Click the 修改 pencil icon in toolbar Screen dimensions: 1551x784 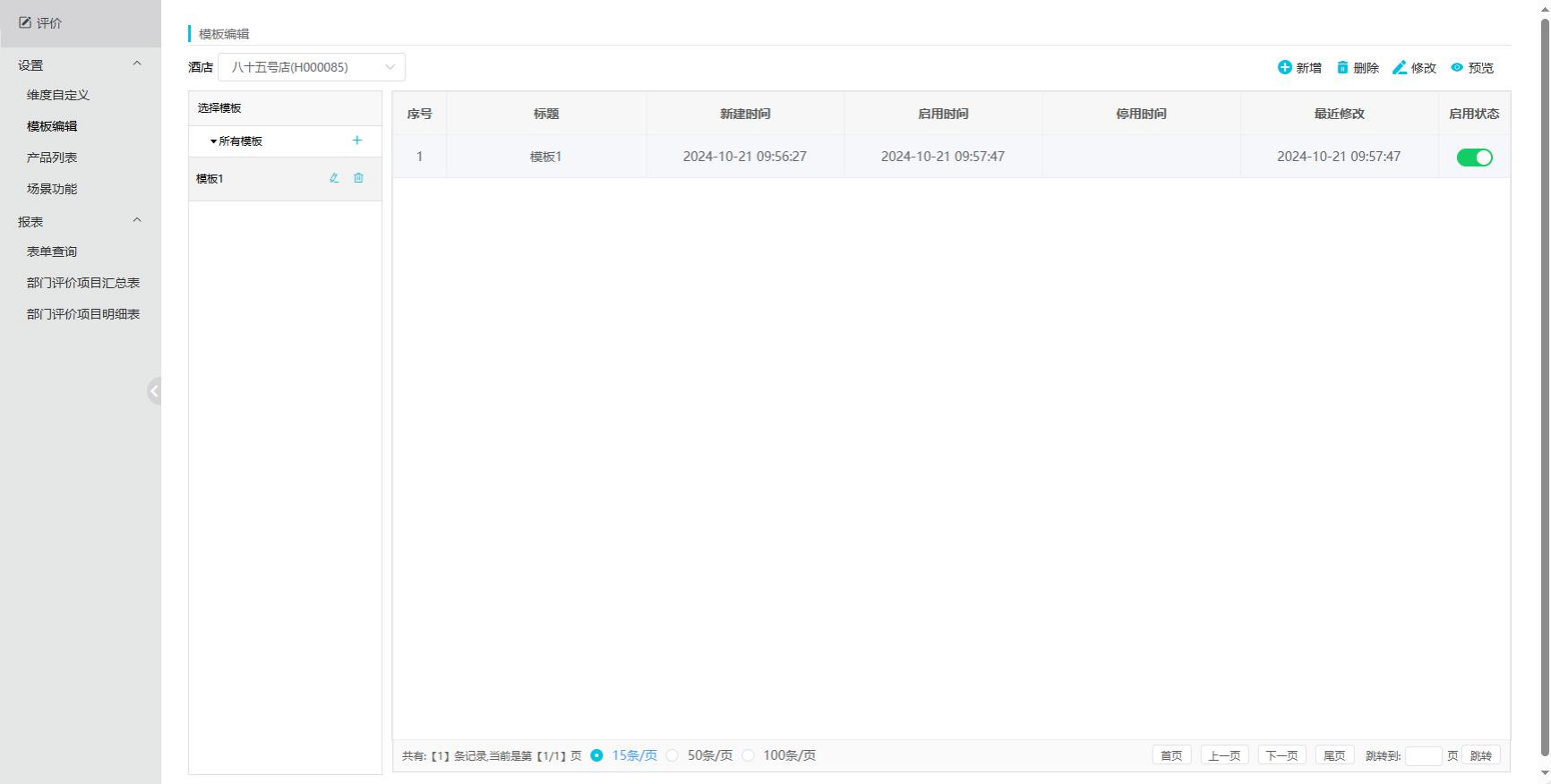click(1400, 67)
